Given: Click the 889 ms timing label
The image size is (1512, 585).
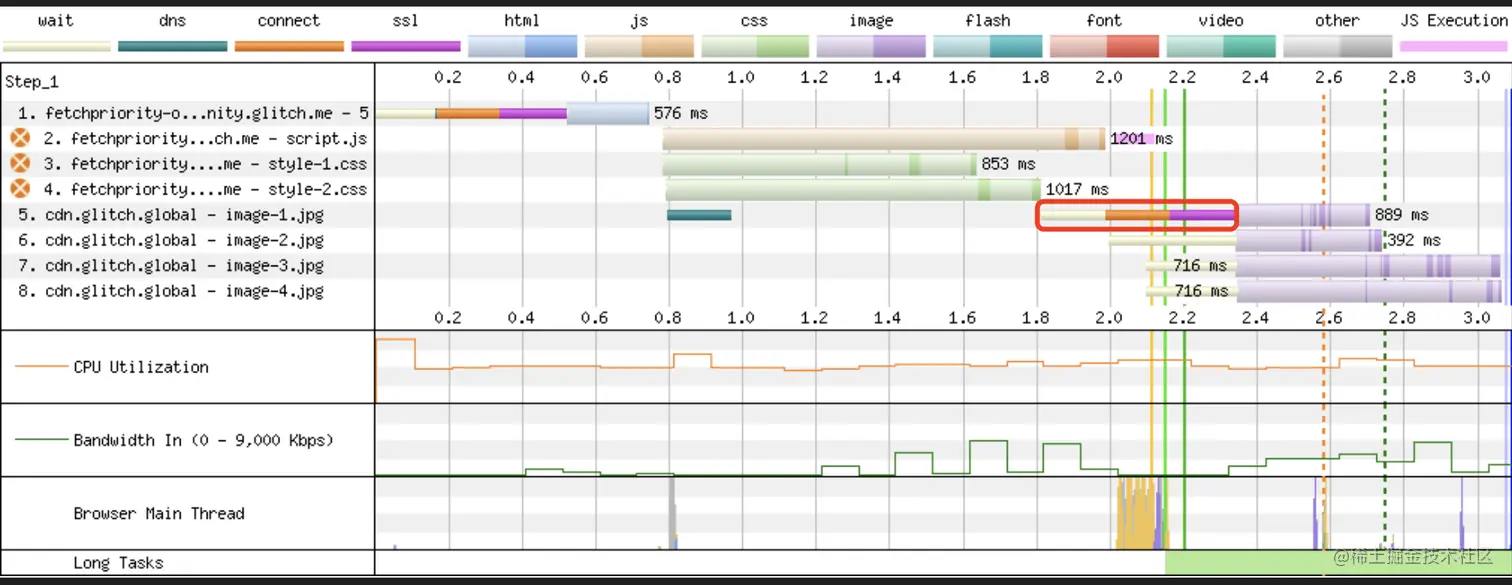Looking at the screenshot, I should pos(1402,214).
